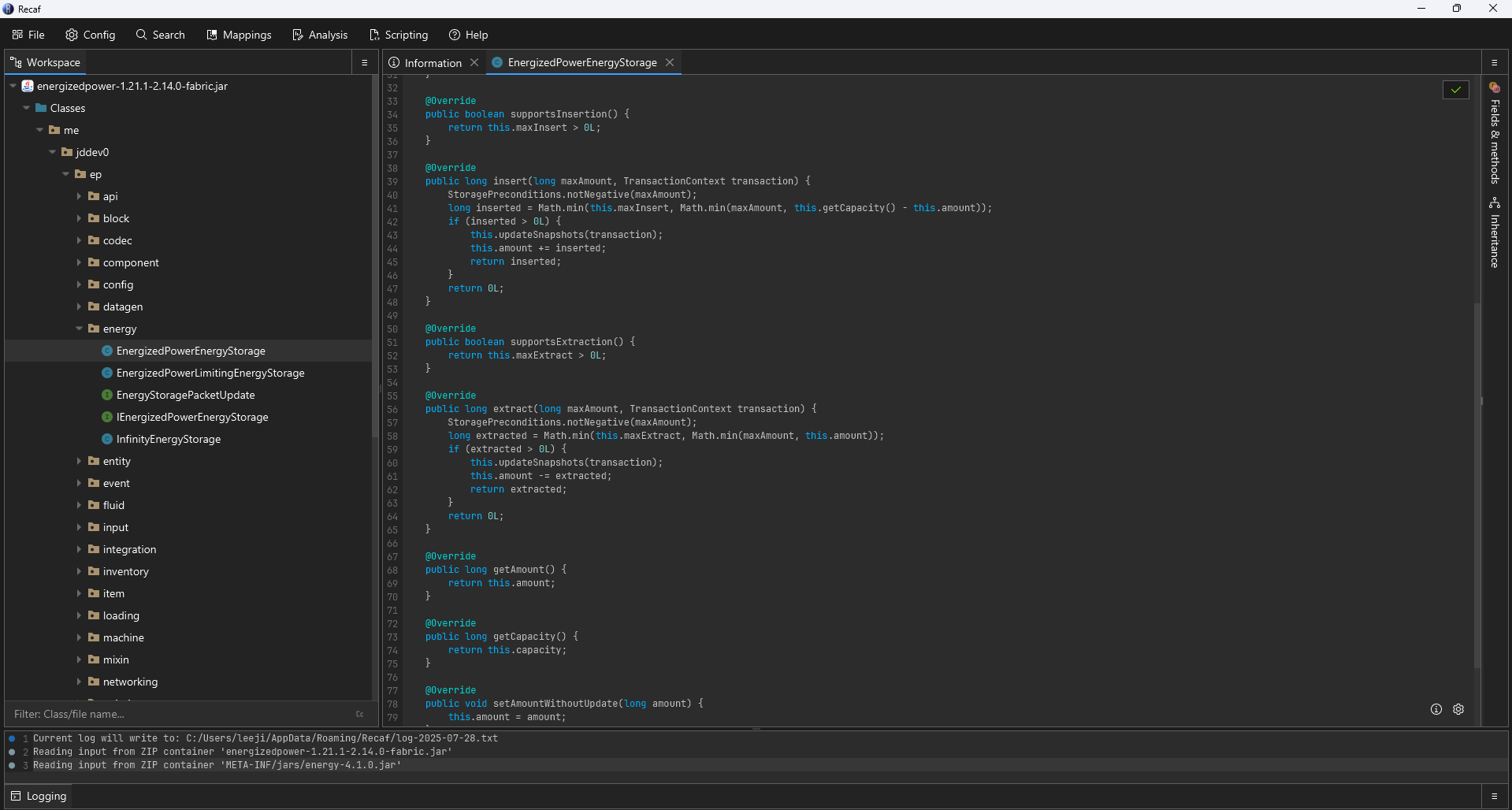Open the Help menu
Viewport: 1512px width, 810px height.
469,35
